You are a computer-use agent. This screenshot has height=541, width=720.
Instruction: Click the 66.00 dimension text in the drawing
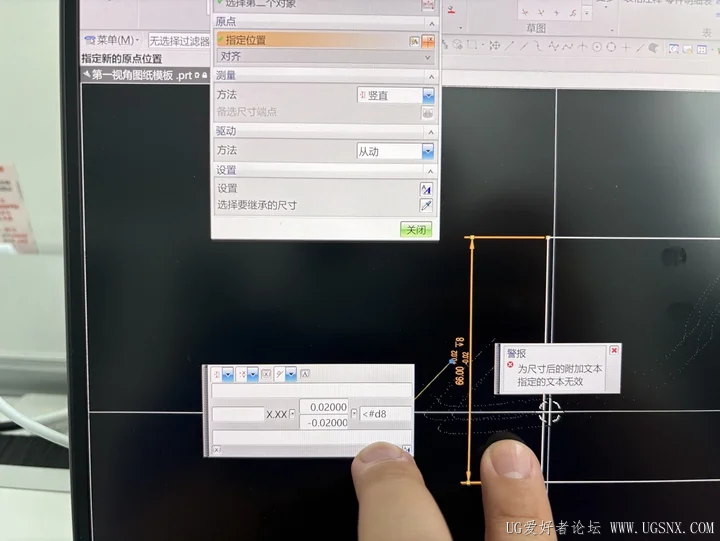point(459,375)
